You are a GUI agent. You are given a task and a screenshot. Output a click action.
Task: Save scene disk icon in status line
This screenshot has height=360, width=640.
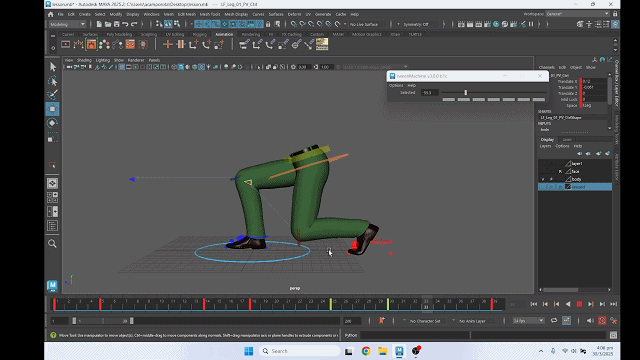[x=116, y=24]
